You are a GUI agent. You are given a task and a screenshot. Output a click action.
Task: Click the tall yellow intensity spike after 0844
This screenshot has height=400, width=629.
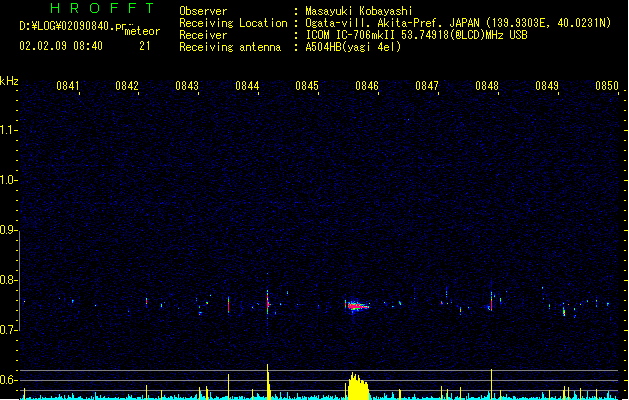click(268, 382)
